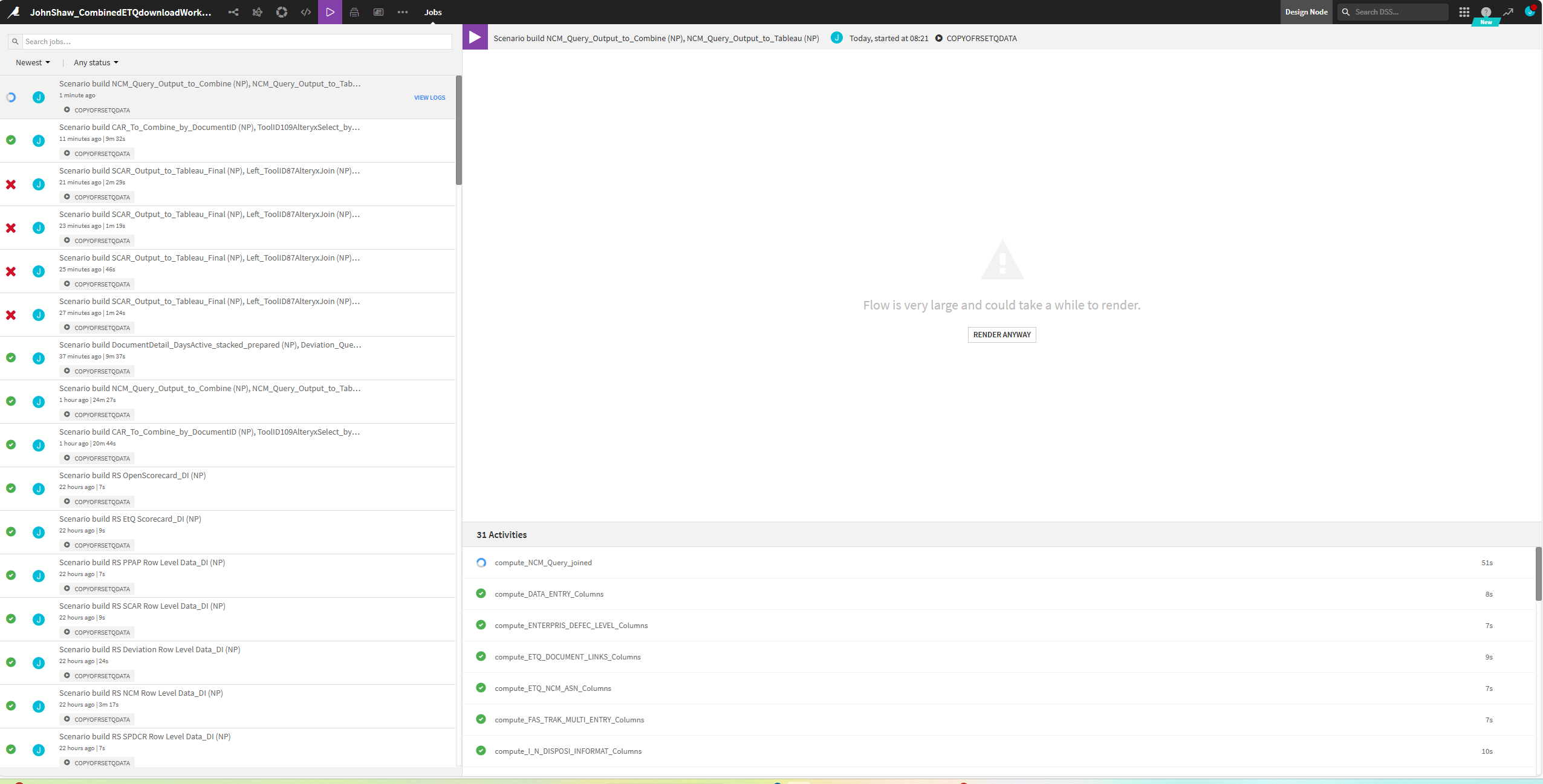Viewport: 1543px width, 784px height.
Task: Open the Jobs play icon menu
Action: tap(330, 12)
